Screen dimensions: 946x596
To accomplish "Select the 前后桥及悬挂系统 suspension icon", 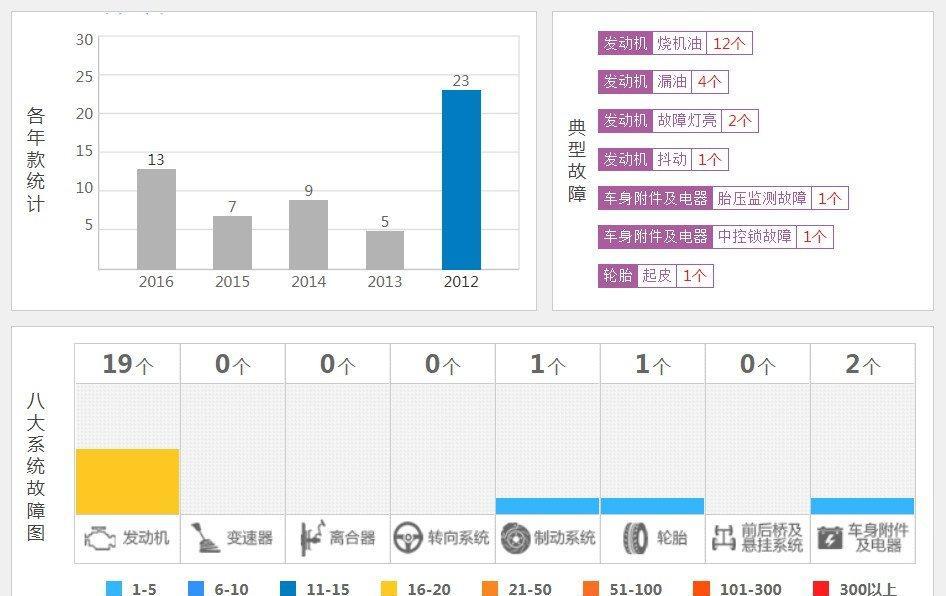I will pos(724,538).
